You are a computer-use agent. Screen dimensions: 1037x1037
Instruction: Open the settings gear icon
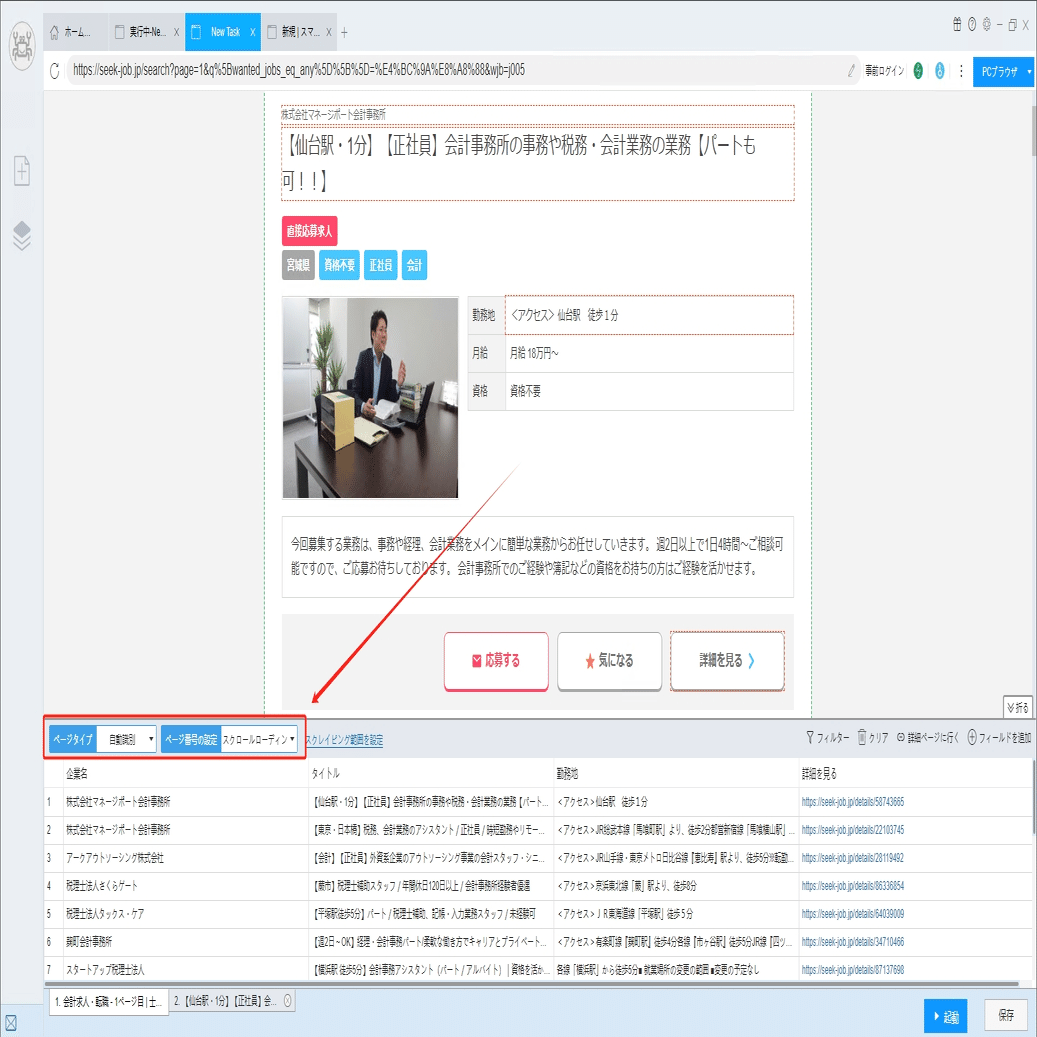[x=986, y=24]
